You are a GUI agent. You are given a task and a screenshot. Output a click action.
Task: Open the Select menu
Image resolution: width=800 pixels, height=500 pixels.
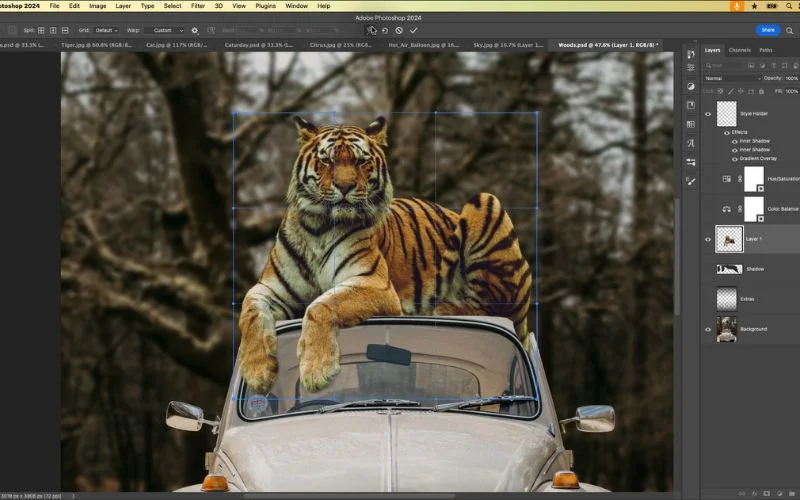pos(172,6)
